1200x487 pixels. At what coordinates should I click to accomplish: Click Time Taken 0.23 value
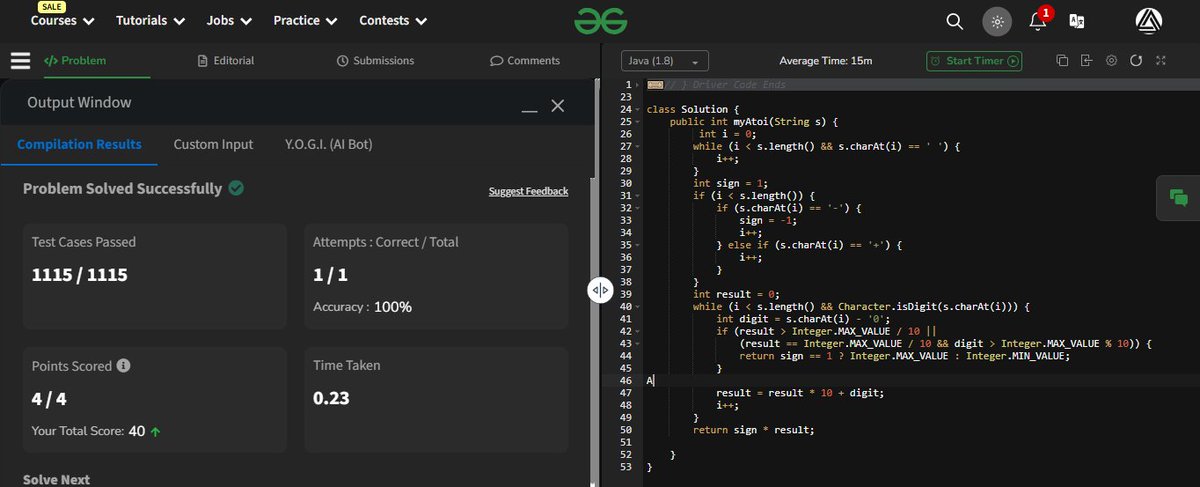point(331,398)
